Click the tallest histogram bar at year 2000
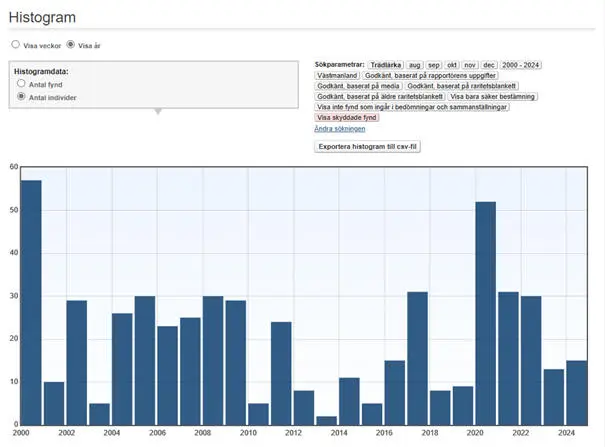This screenshot has height=447, width=605. pyautogui.click(x=31, y=302)
